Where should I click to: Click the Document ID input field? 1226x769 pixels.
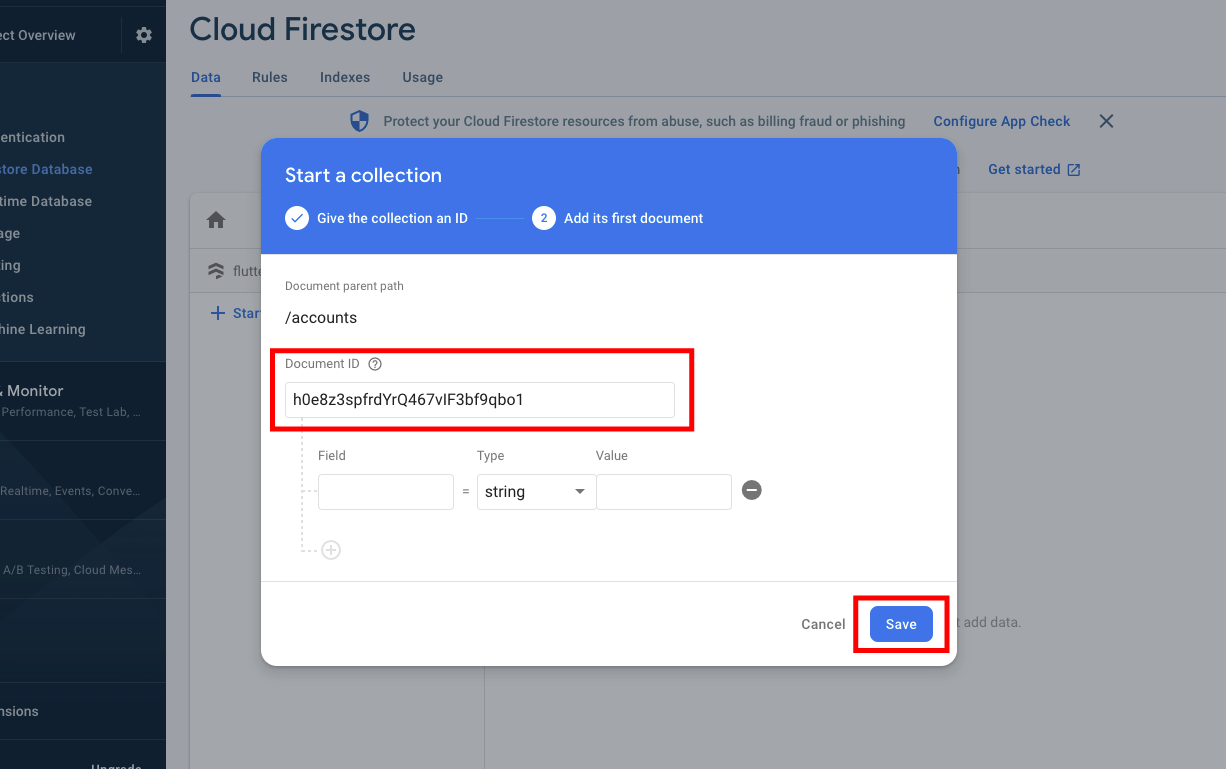point(480,400)
